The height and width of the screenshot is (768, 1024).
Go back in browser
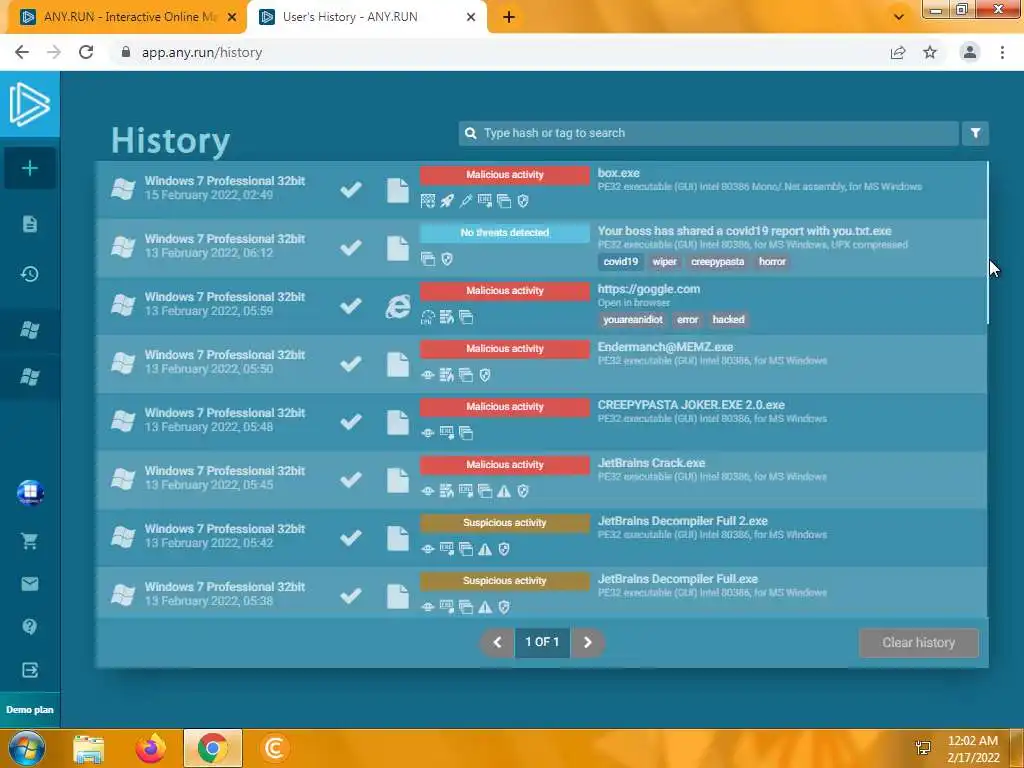(22, 52)
